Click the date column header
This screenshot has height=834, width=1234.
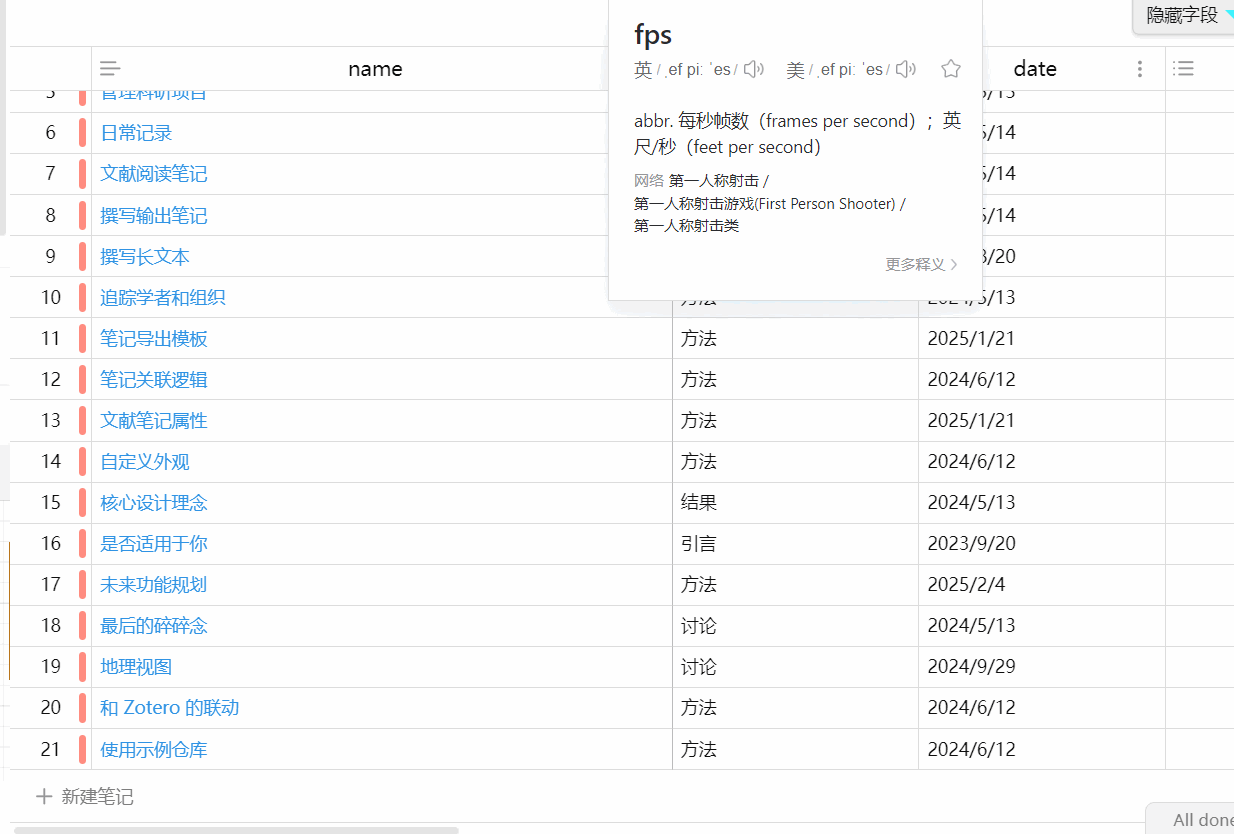1035,69
